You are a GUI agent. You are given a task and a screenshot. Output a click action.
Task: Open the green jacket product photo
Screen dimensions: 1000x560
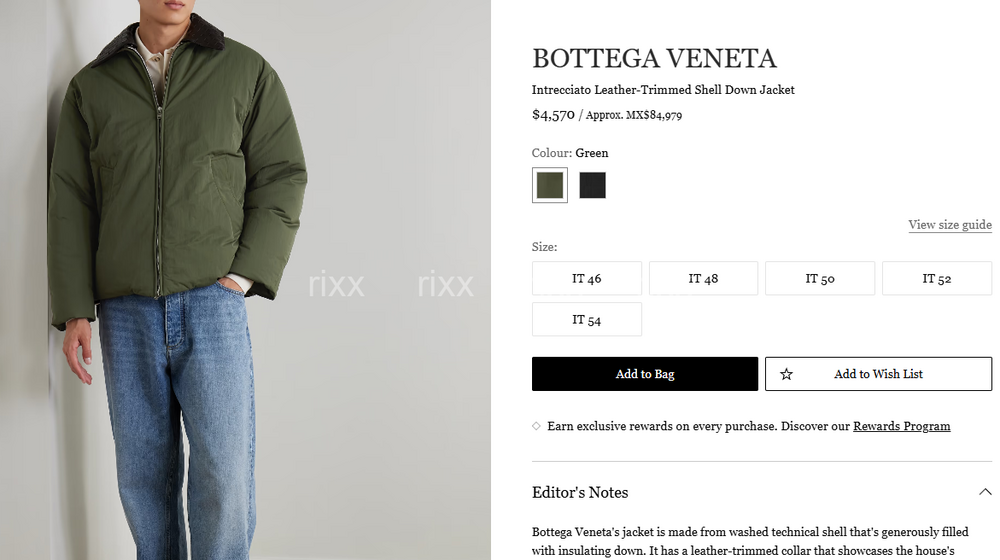click(x=246, y=280)
